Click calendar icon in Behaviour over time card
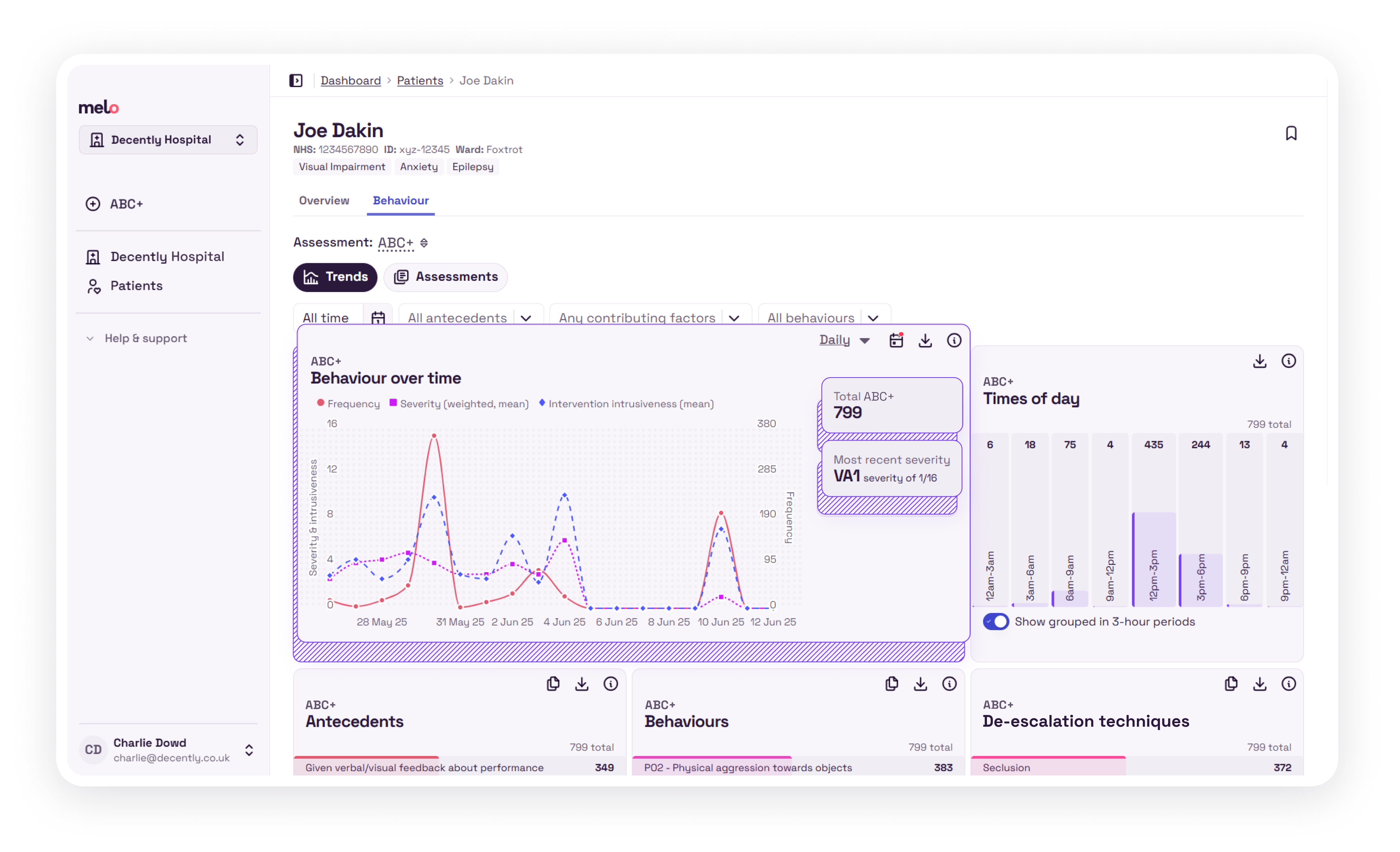This screenshot has height=852, width=1400. pos(896,340)
